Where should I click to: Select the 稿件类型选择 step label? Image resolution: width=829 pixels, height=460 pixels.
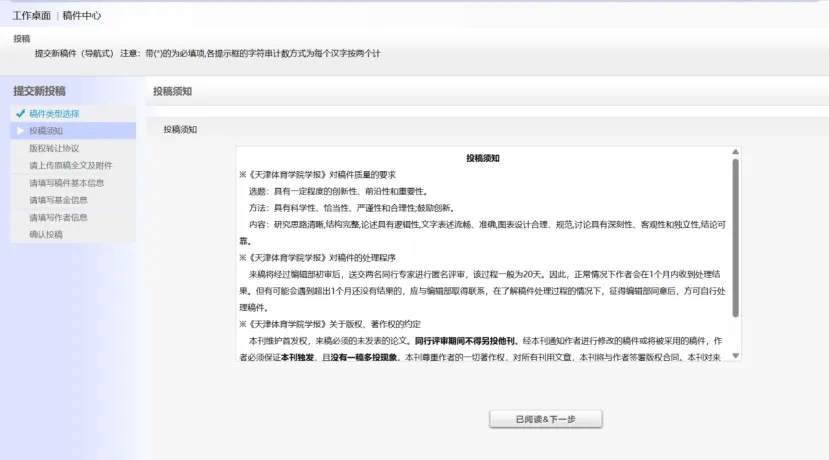coord(54,114)
